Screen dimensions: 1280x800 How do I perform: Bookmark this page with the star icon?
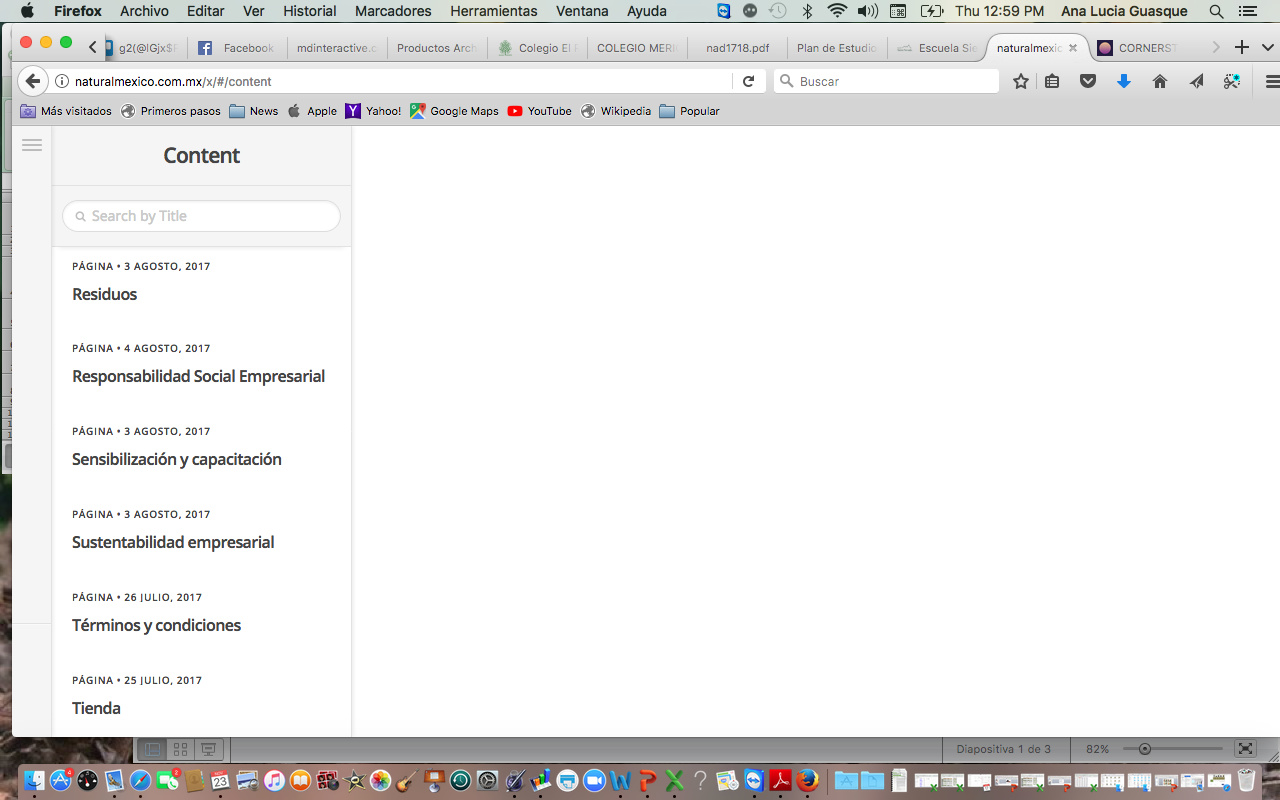(x=1020, y=81)
